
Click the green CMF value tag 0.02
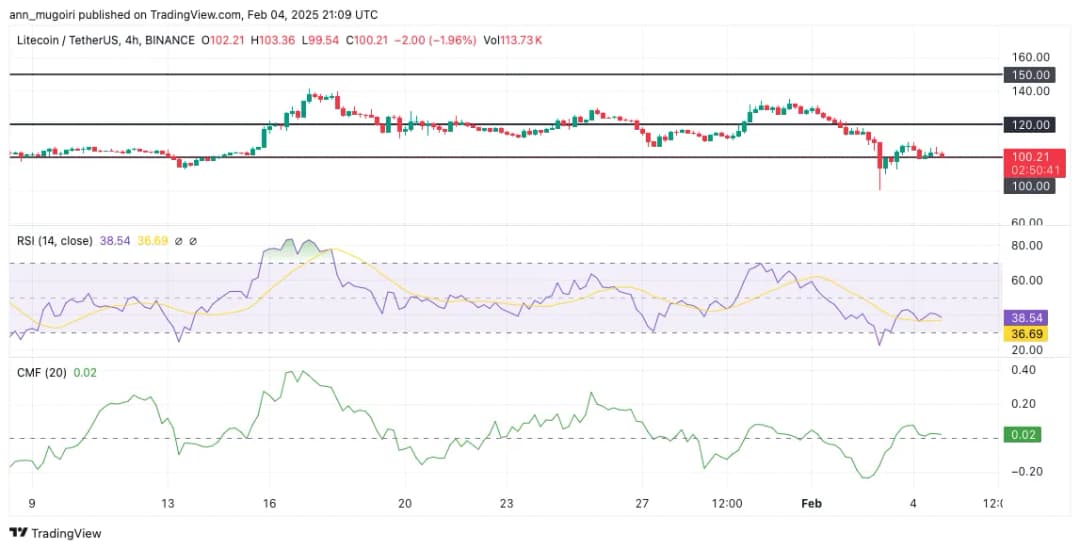point(1021,435)
